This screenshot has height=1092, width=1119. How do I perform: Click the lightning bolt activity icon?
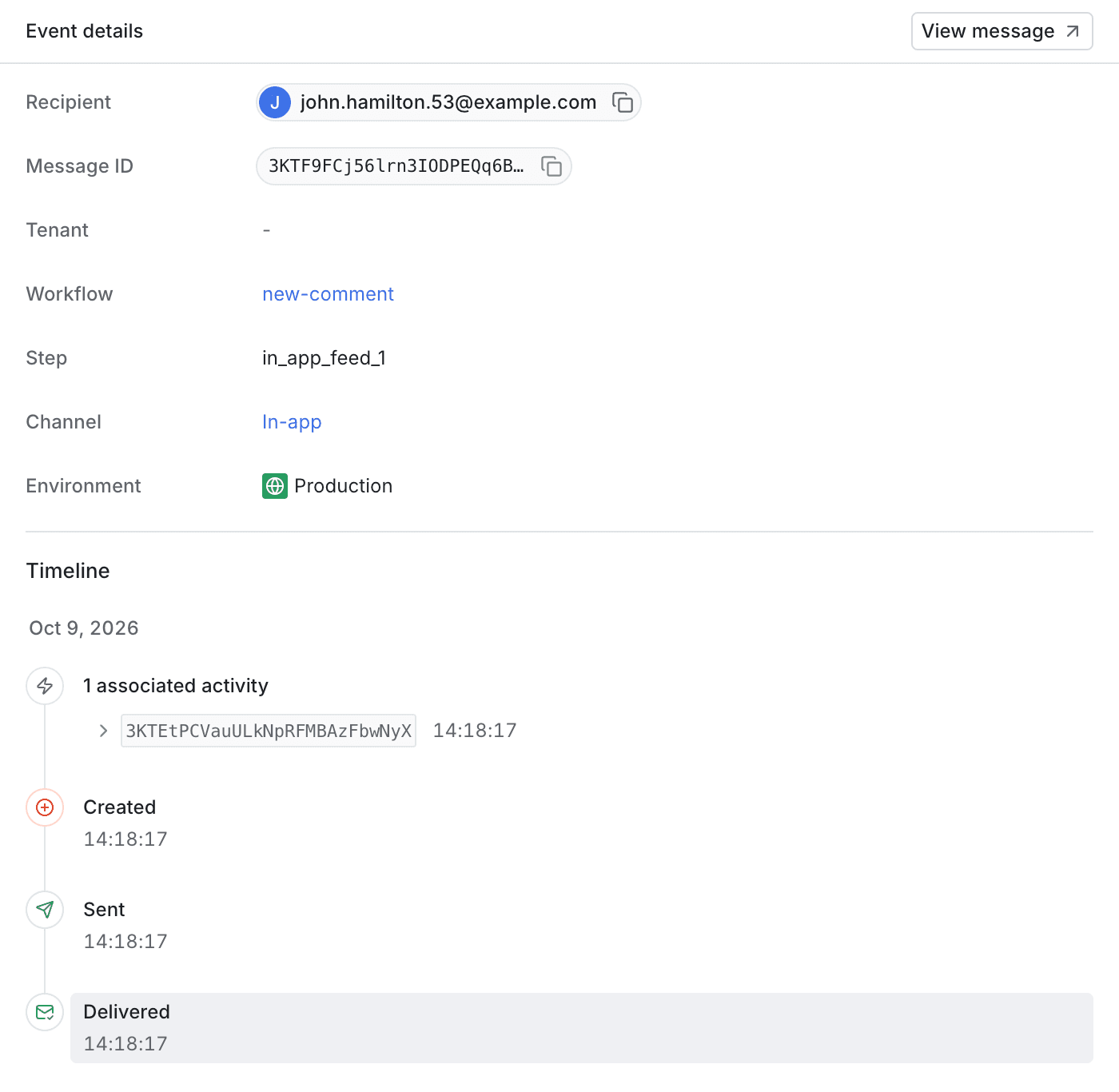[x=45, y=686]
